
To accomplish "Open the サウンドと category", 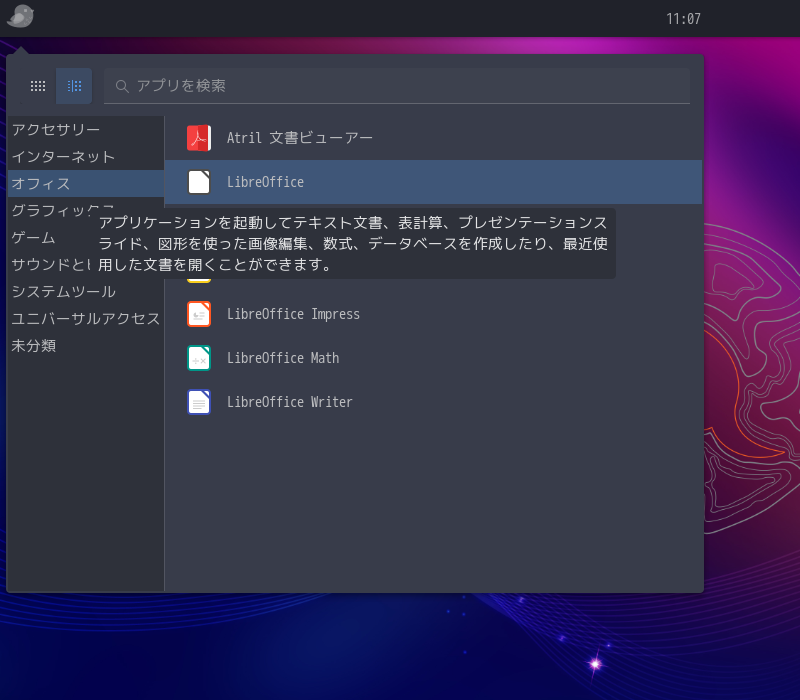I will [51, 264].
